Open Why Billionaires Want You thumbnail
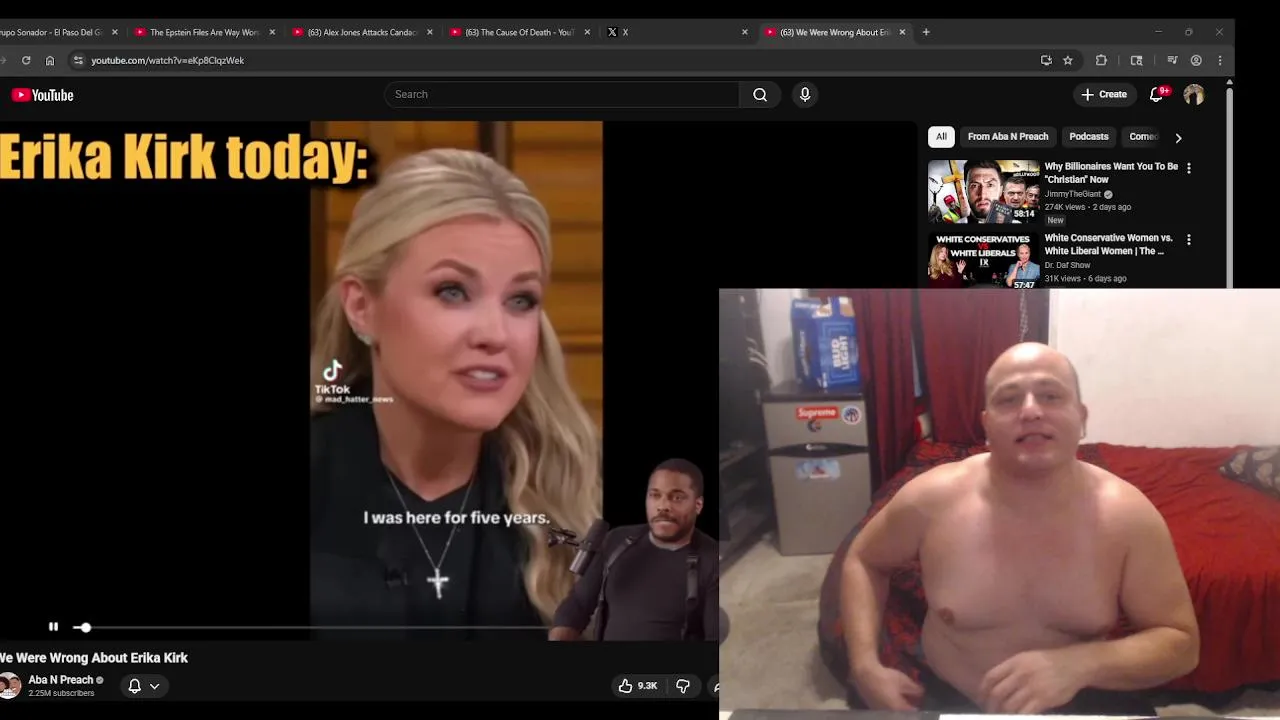Viewport: 1280px width, 720px height. pyautogui.click(x=984, y=191)
